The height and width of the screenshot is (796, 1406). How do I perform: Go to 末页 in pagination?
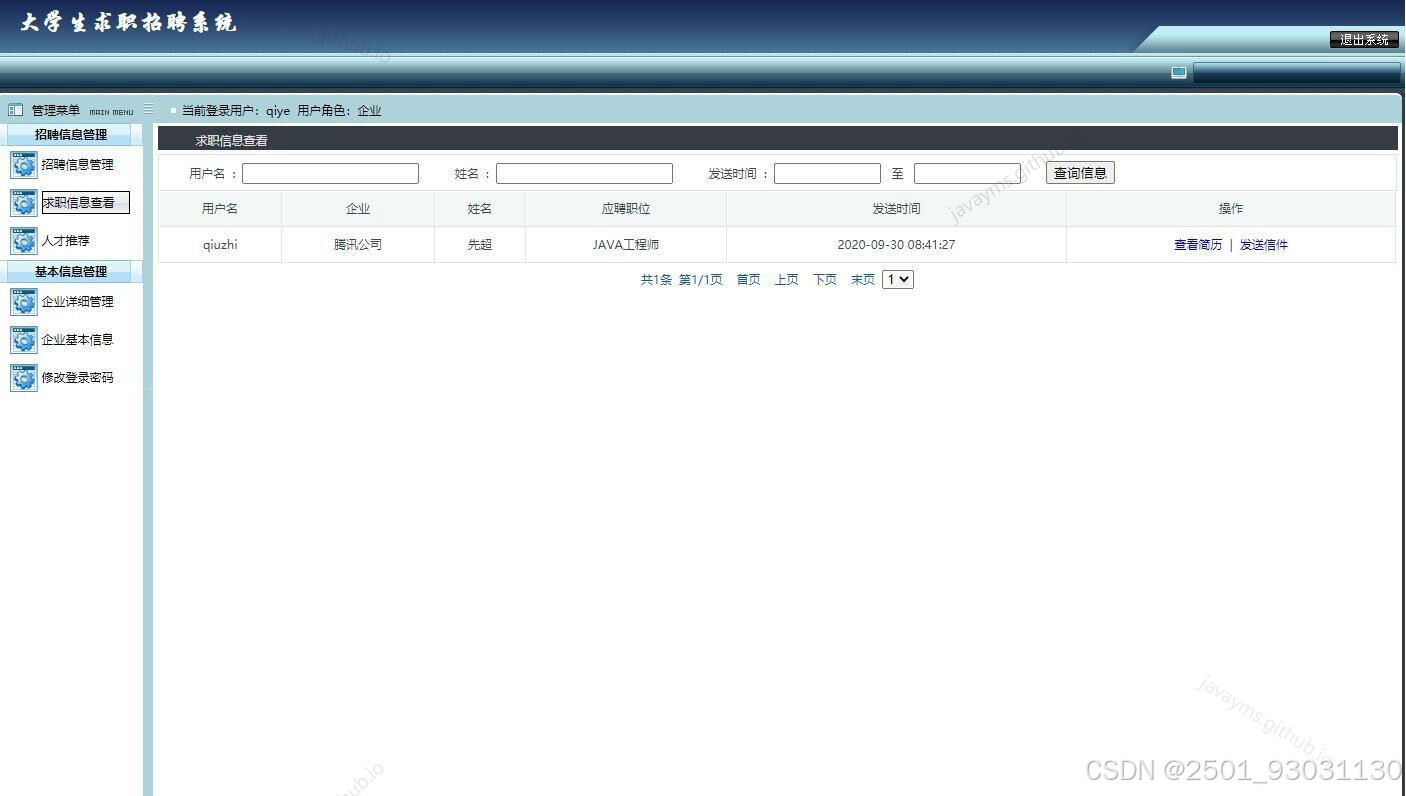863,280
